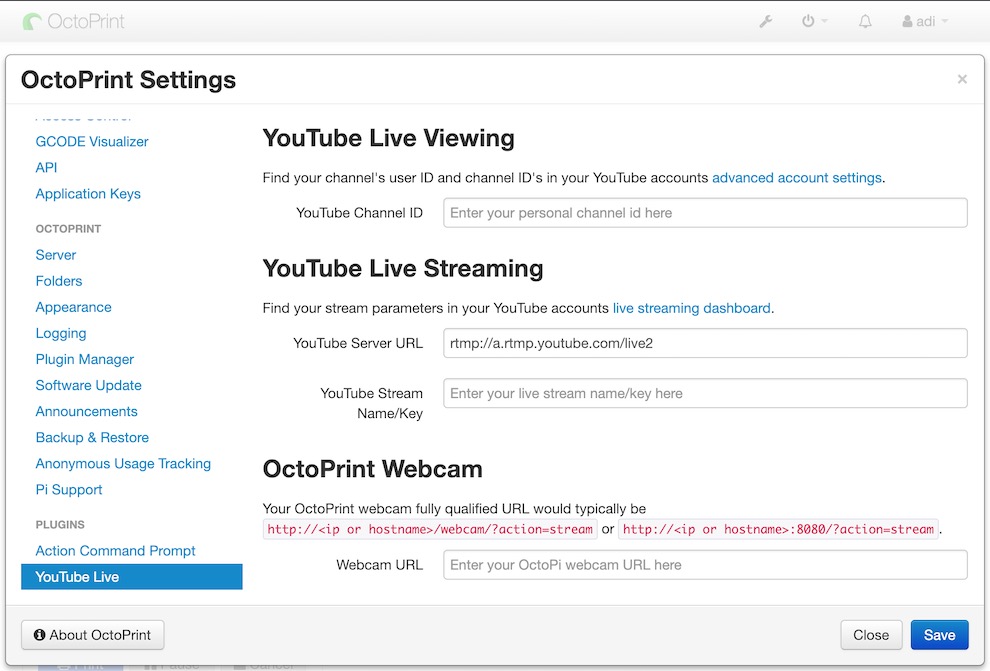990x671 pixels.
Task: Go to Application Keys settings
Action: pyautogui.click(x=88, y=194)
